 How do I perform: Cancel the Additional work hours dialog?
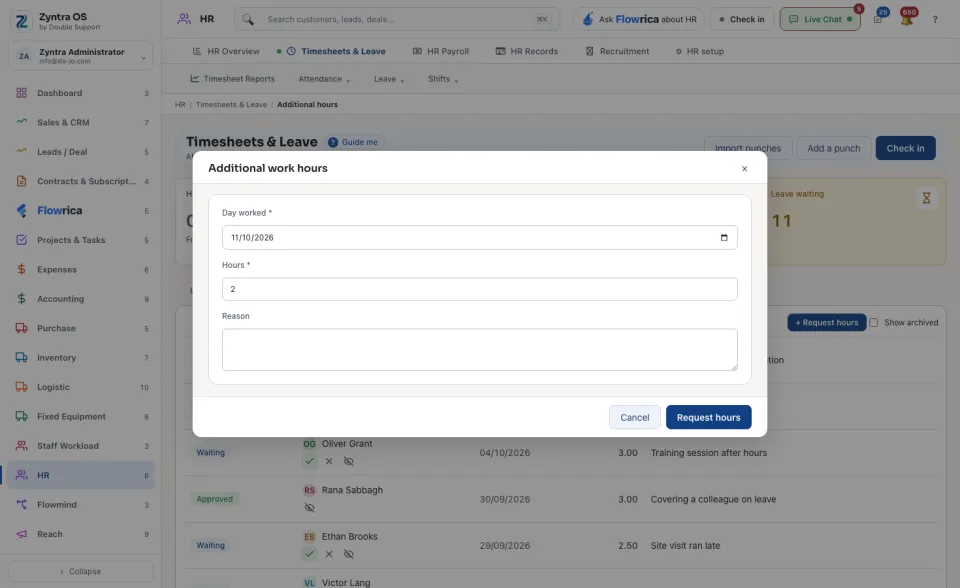634,417
